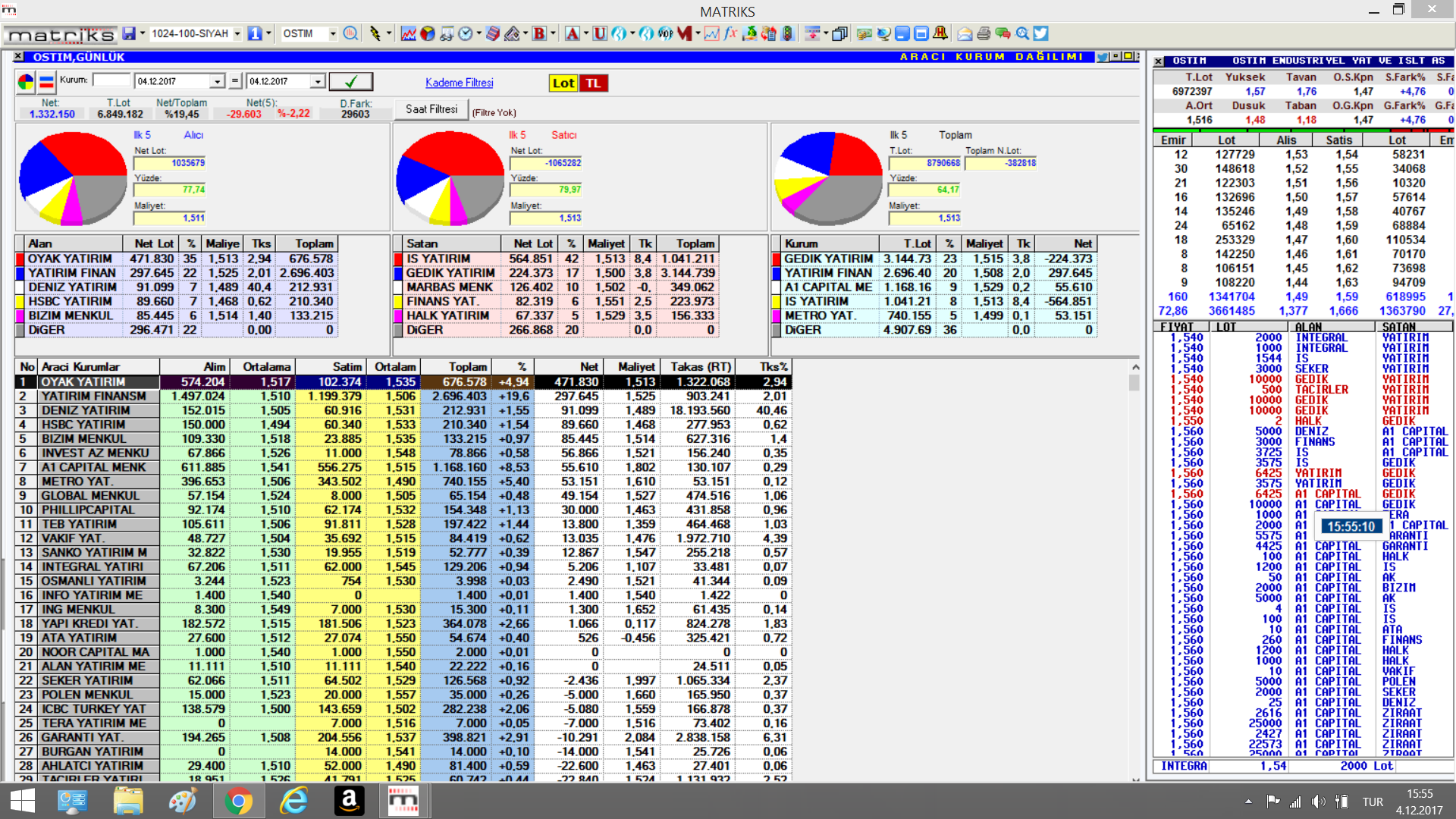This screenshot has height=819, width=1456.
Task: Click the cascading windows icon
Action: tap(839, 33)
